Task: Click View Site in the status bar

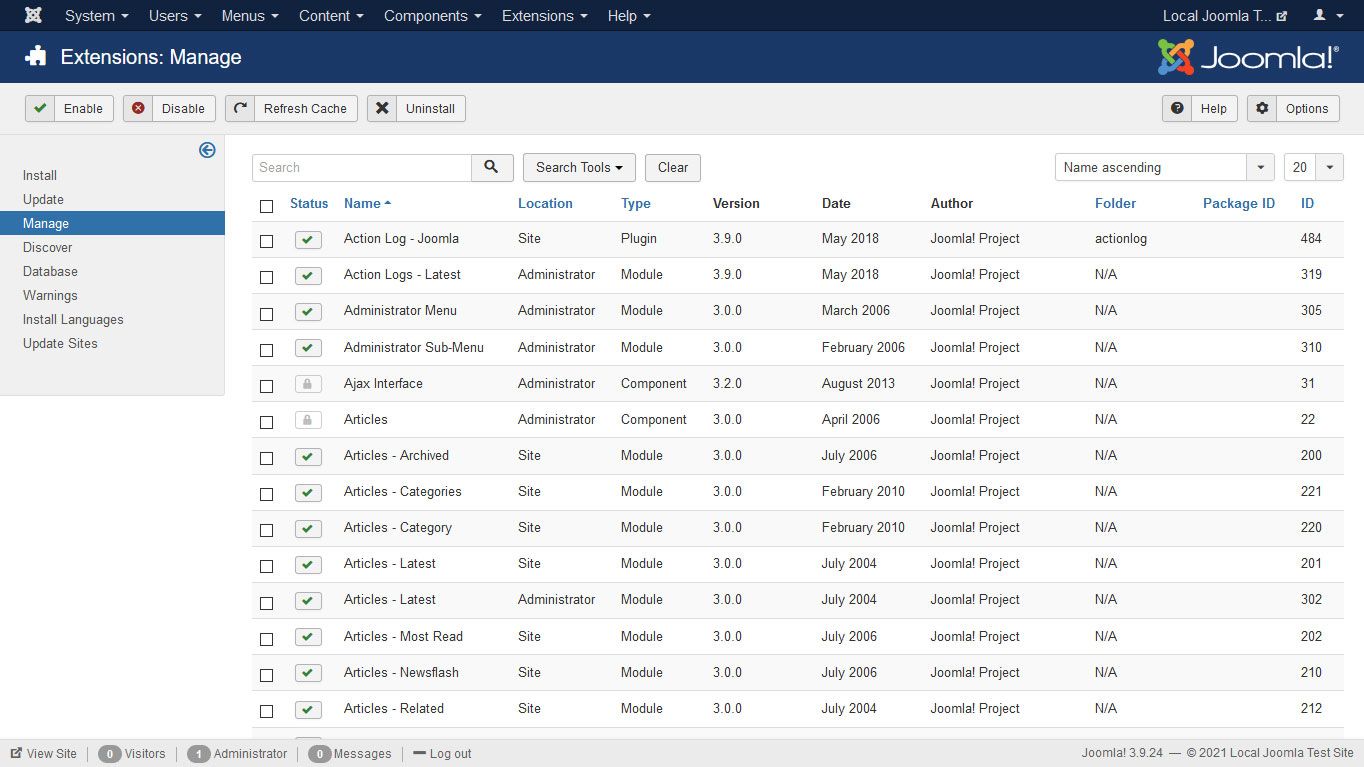Action: click(44, 753)
